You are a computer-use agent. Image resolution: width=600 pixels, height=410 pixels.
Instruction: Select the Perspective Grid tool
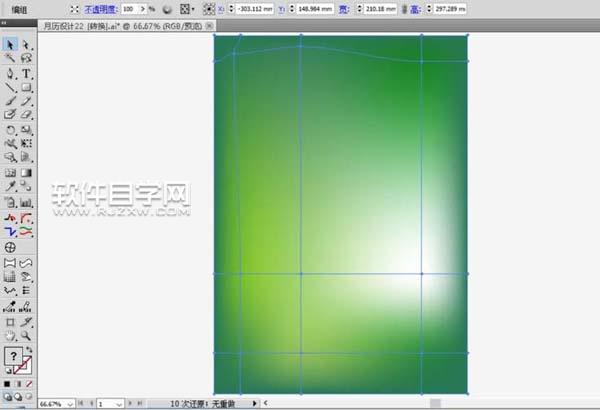tap(26, 157)
